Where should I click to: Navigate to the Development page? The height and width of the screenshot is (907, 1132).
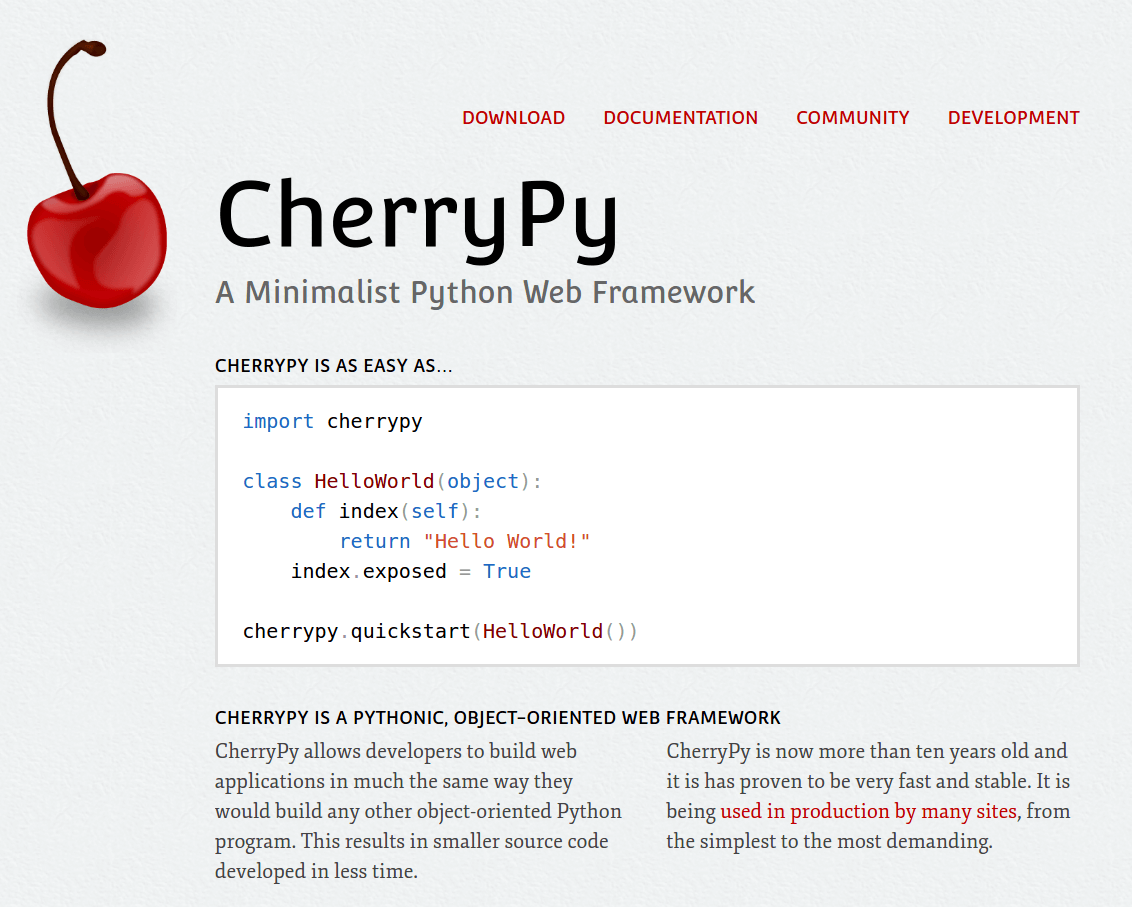click(1013, 118)
